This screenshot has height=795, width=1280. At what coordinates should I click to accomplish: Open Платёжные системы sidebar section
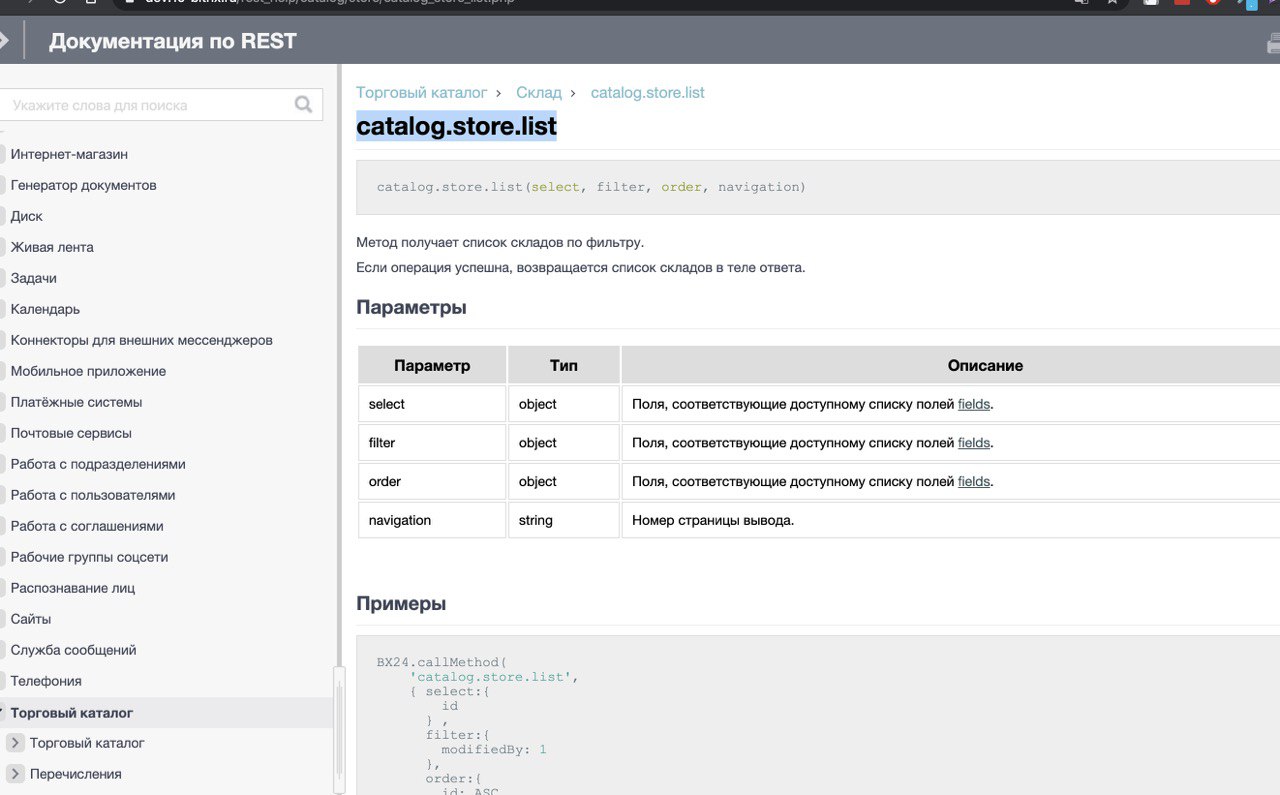[76, 402]
